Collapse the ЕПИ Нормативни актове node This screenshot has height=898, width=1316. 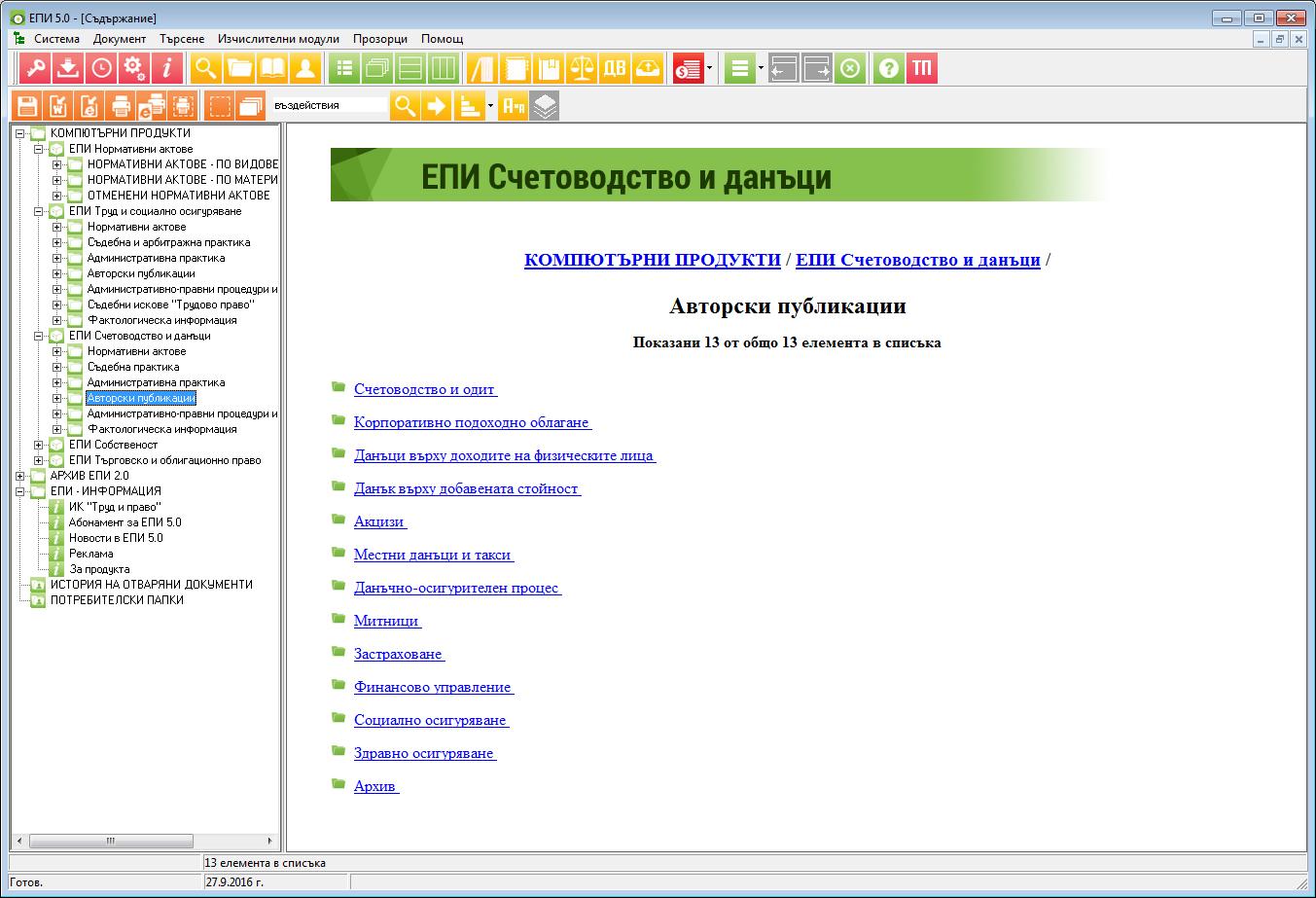click(38, 149)
